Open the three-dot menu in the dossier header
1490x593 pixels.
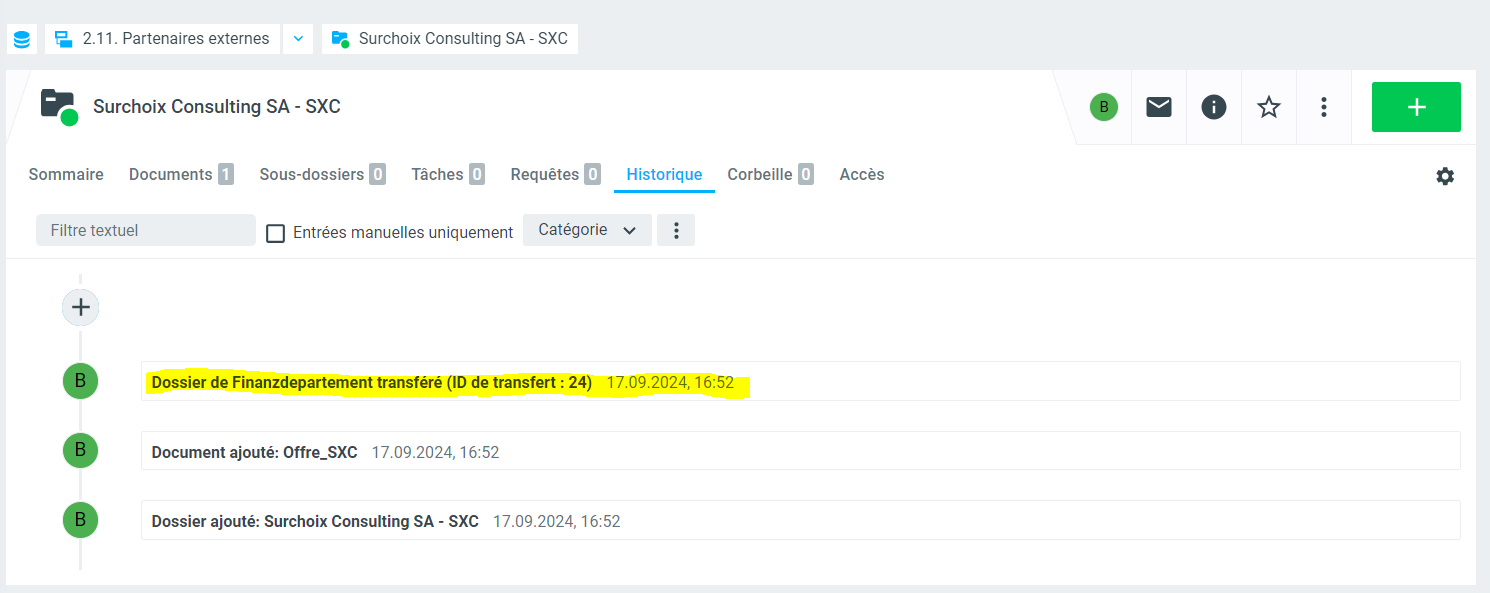click(1324, 107)
